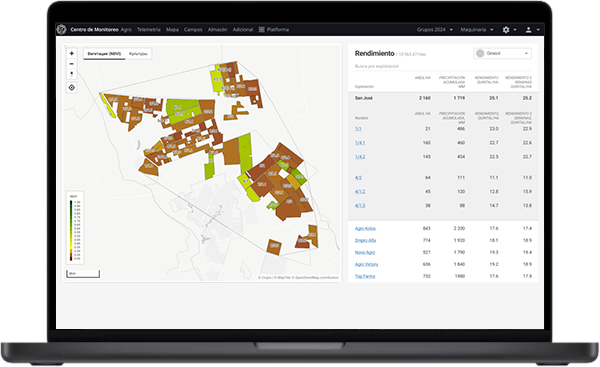This screenshot has height=367, width=600.
Task: Click the Girasol crop icon
Action: click(x=480, y=54)
